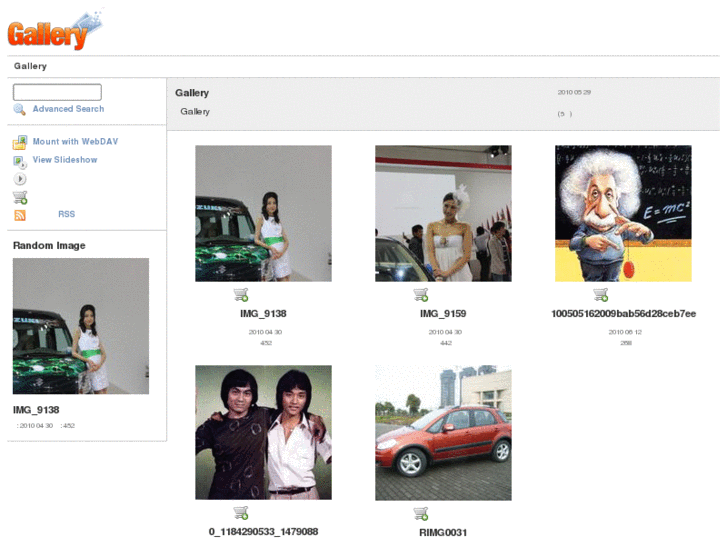The image size is (727, 545).
Task: Open the Gallery breadcrumb link
Action: click(x=30, y=66)
